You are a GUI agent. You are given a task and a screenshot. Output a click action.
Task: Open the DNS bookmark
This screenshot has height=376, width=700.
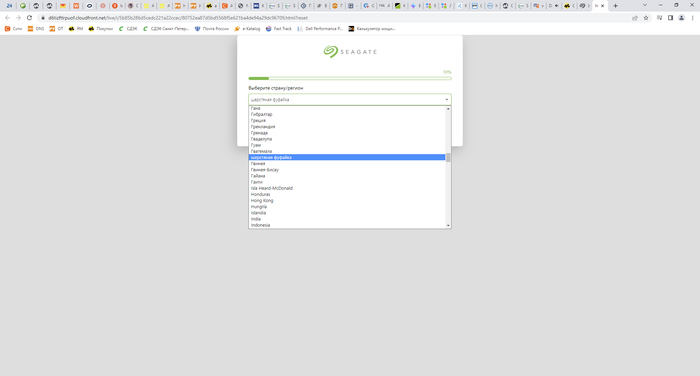tap(36, 29)
